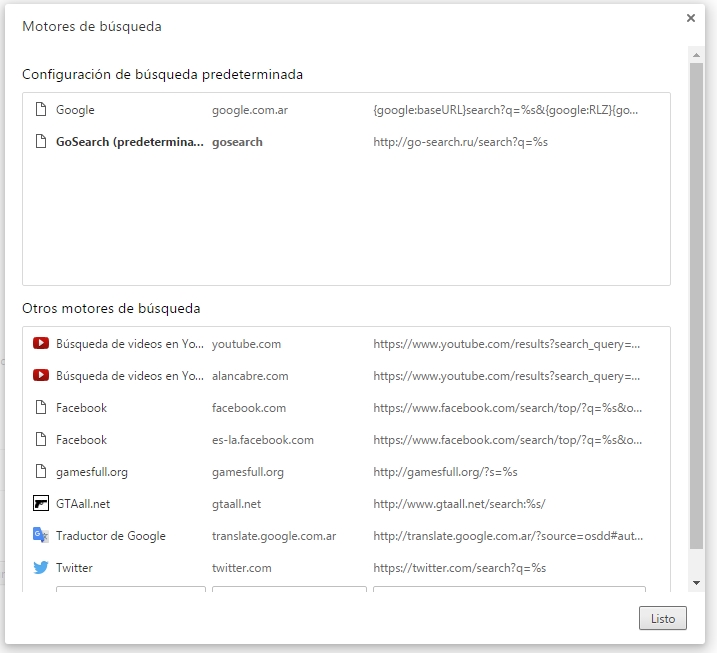717x653 pixels.
Task: Click the {google:baseURL} search URL
Action: point(506,110)
